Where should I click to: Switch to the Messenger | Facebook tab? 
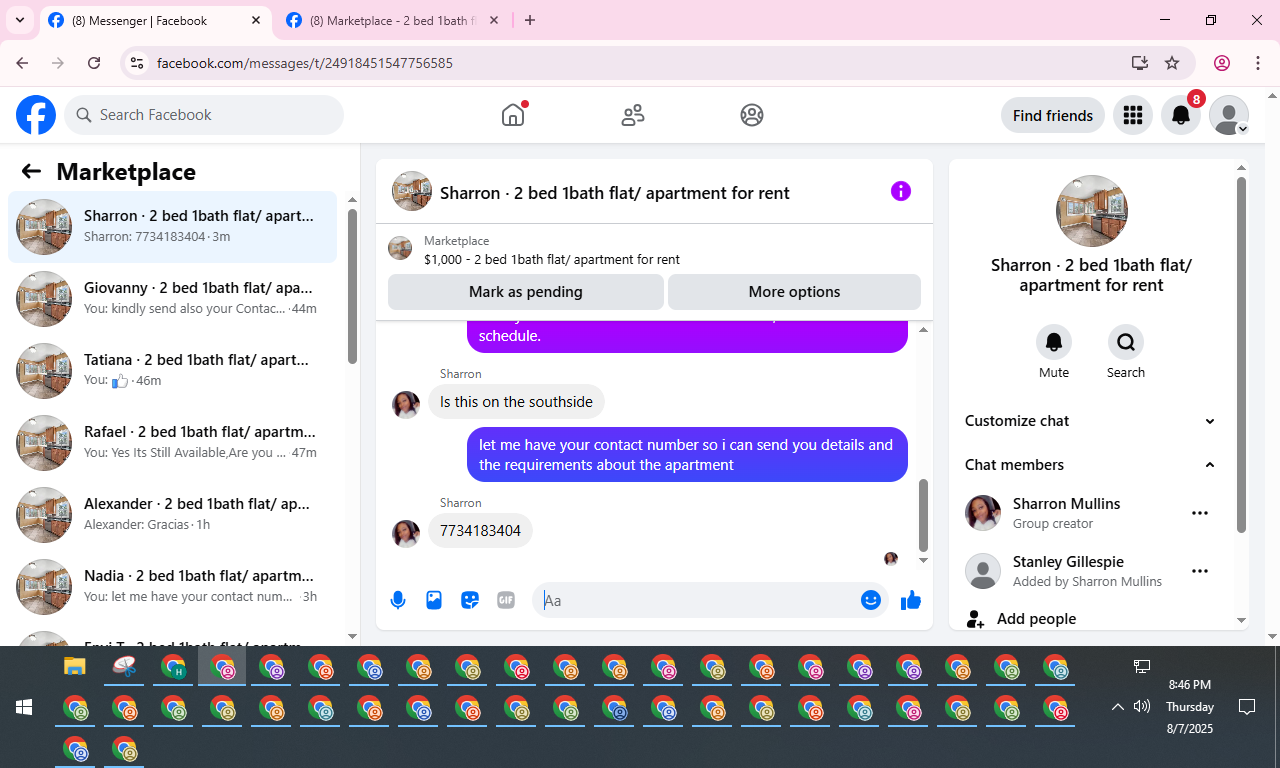[x=155, y=20]
